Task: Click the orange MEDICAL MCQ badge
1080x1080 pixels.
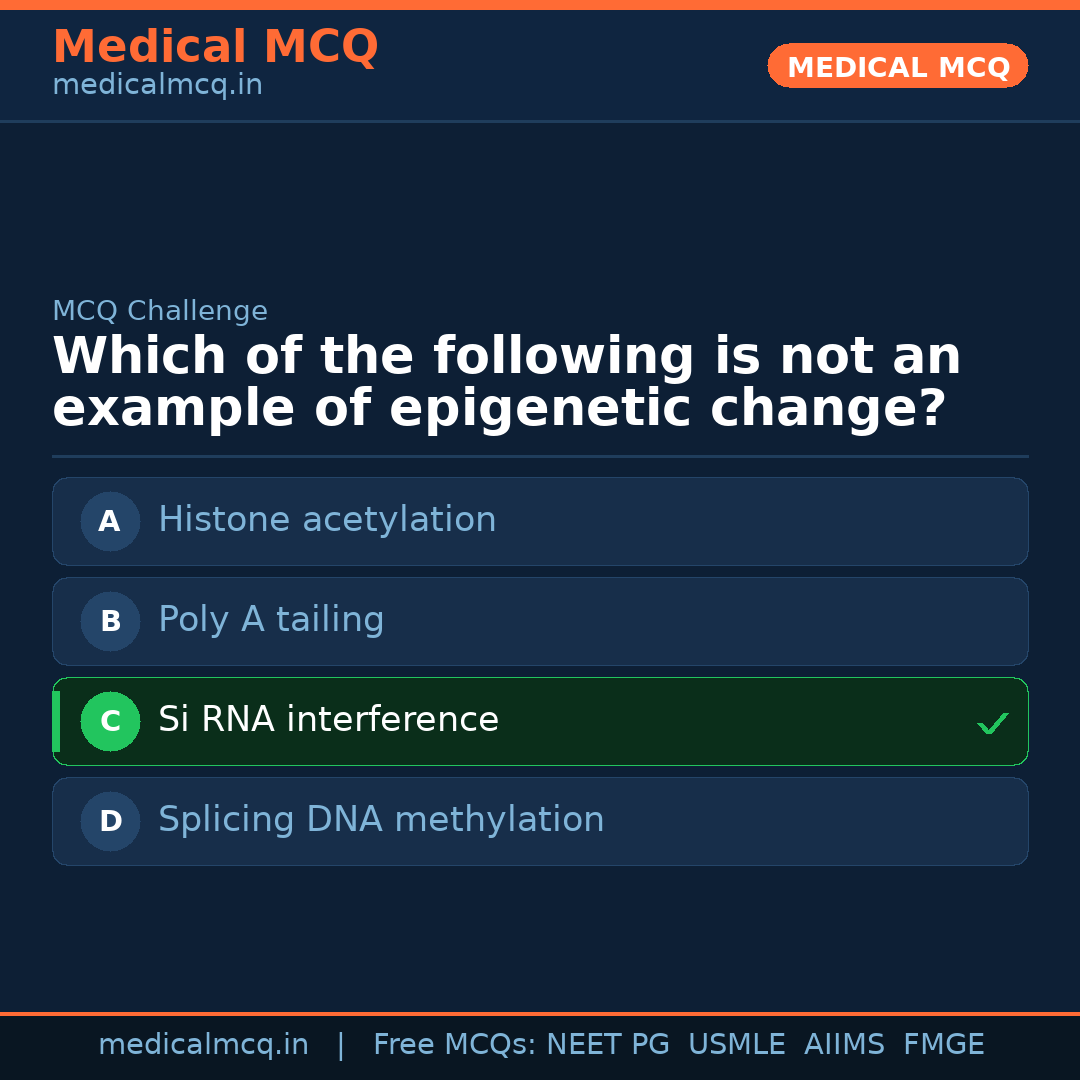Action: [x=897, y=67]
